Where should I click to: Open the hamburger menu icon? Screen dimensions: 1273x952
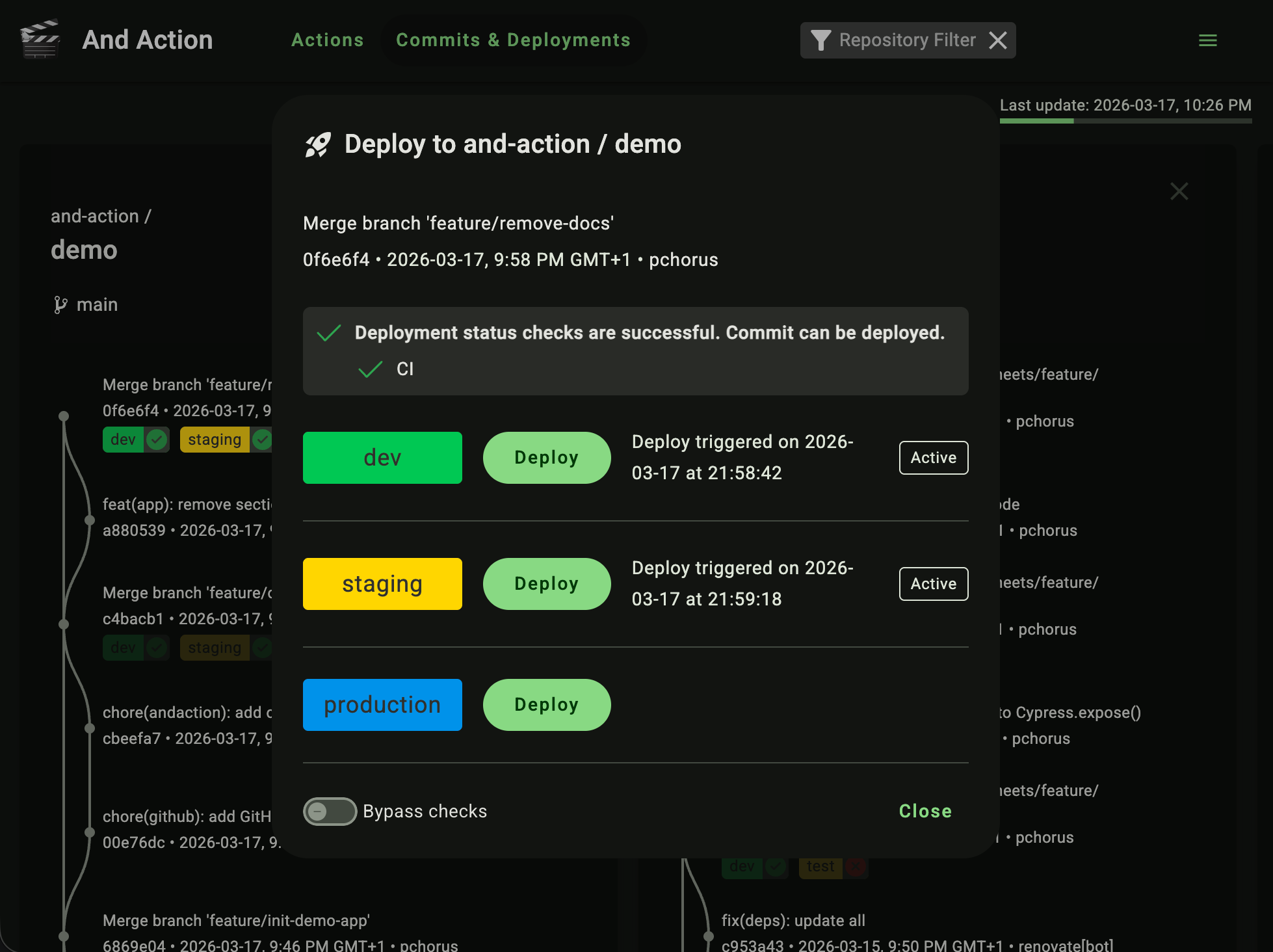[1207, 40]
